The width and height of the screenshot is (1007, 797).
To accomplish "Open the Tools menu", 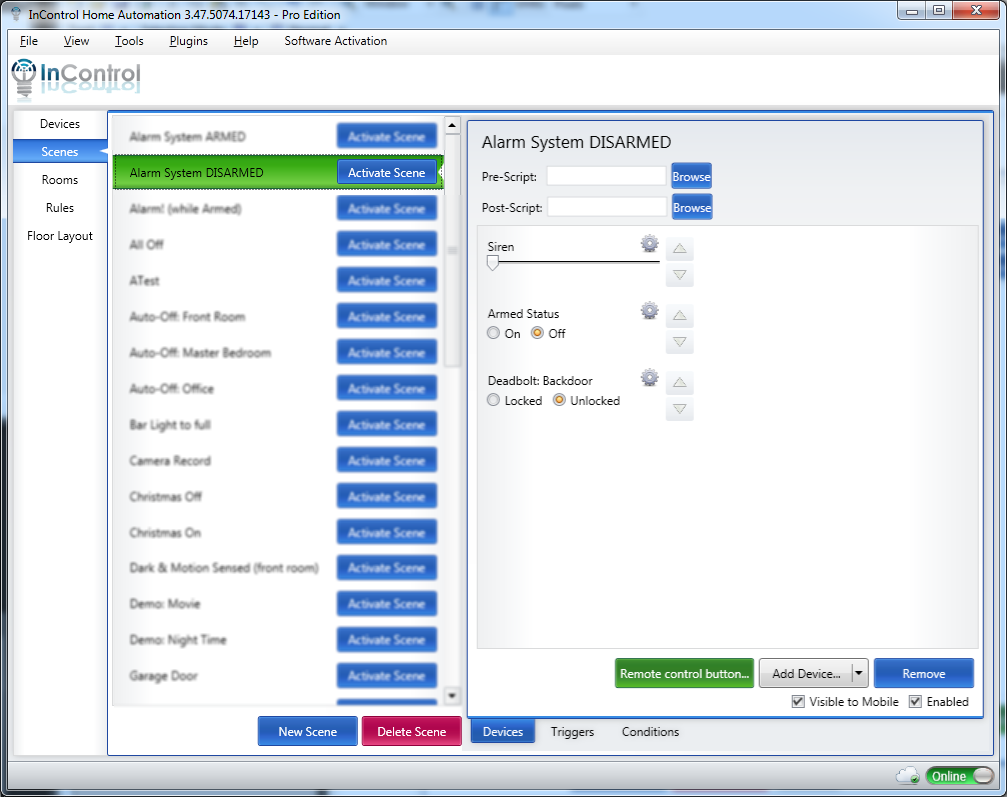I will pos(129,41).
